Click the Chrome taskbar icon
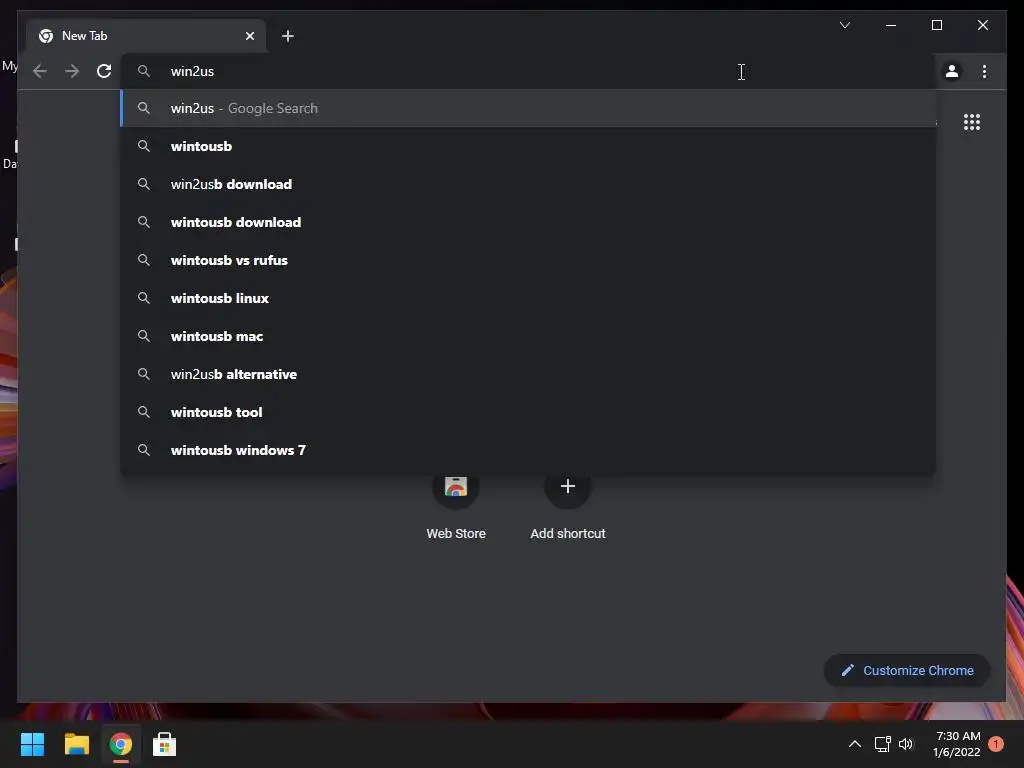This screenshot has width=1024, height=768. [x=121, y=744]
